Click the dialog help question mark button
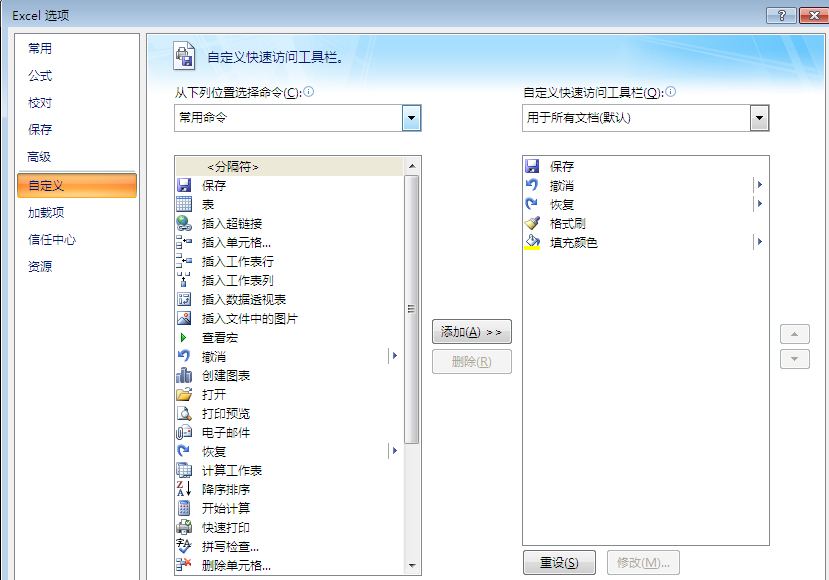The width and height of the screenshot is (829, 580). pos(781,15)
